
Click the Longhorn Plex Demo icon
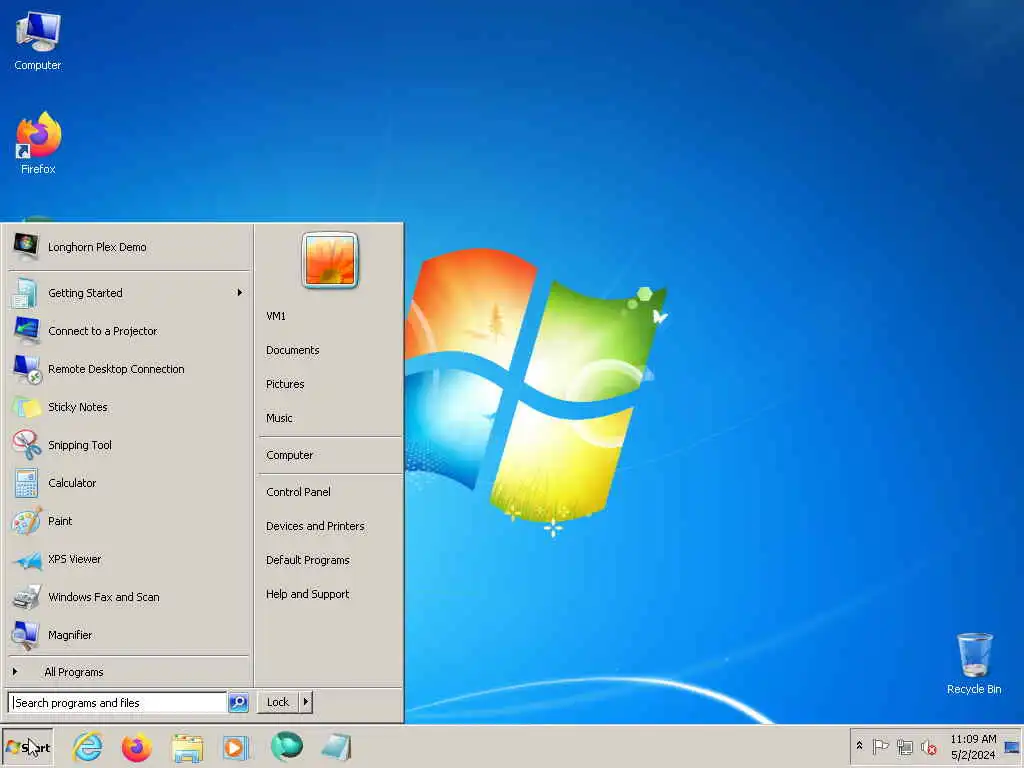26,247
